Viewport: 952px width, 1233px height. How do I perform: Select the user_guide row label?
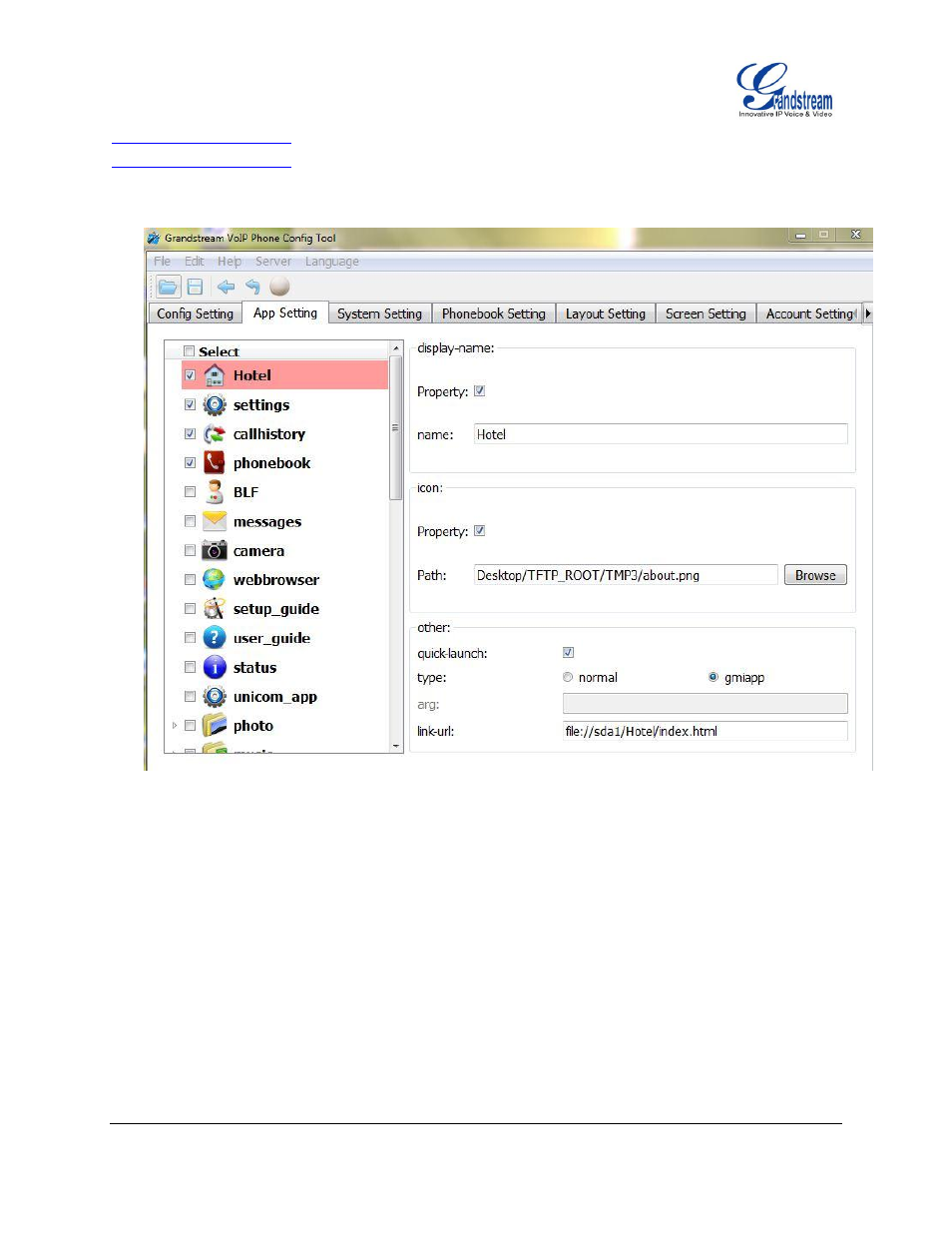pos(271,638)
